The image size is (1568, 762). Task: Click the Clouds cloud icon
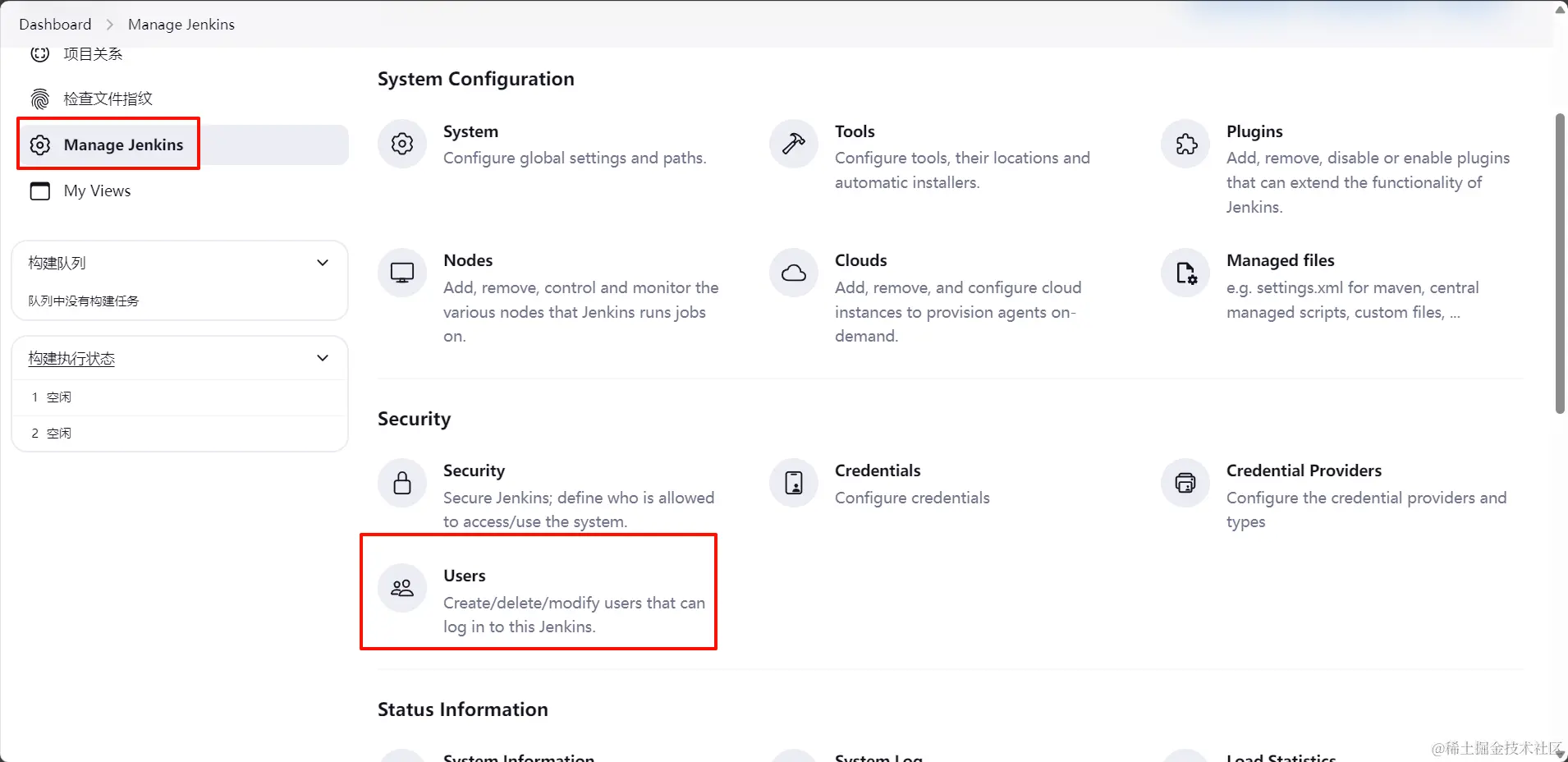tap(794, 273)
